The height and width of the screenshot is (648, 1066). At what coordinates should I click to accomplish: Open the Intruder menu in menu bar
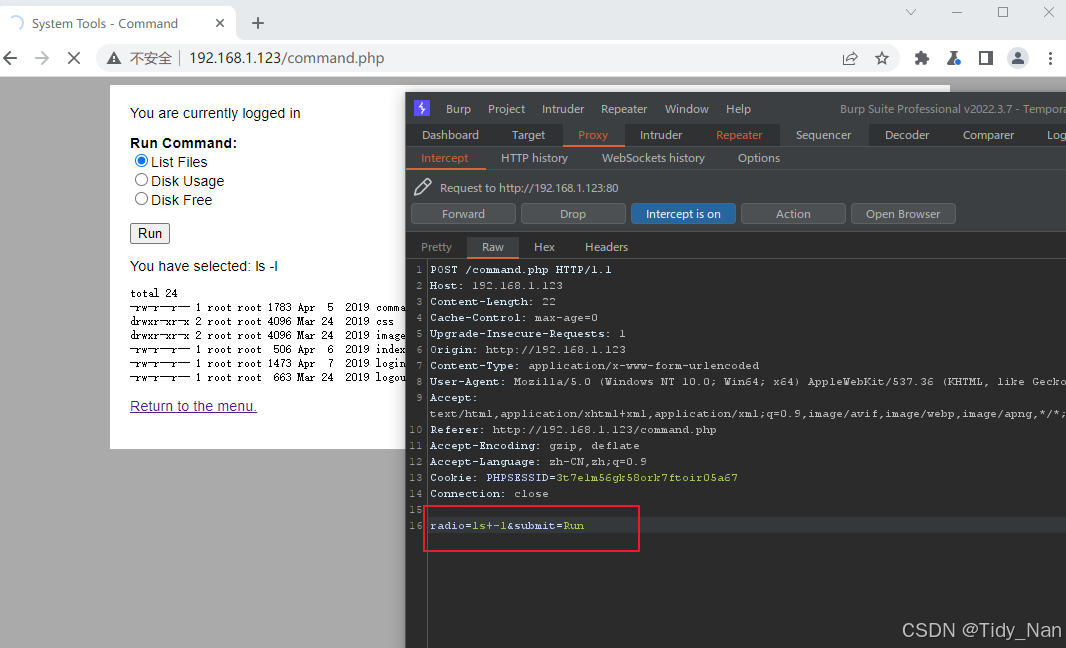click(x=563, y=109)
